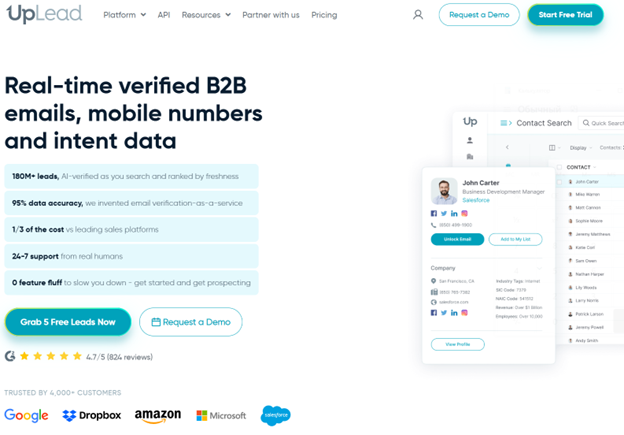
Task: Open the API navigation link
Action: (164, 15)
